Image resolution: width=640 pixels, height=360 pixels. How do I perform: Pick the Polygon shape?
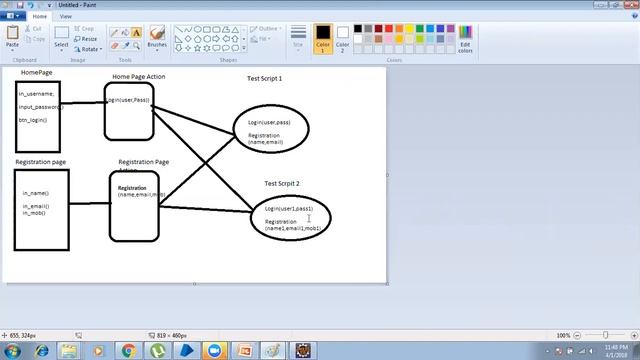226,29
